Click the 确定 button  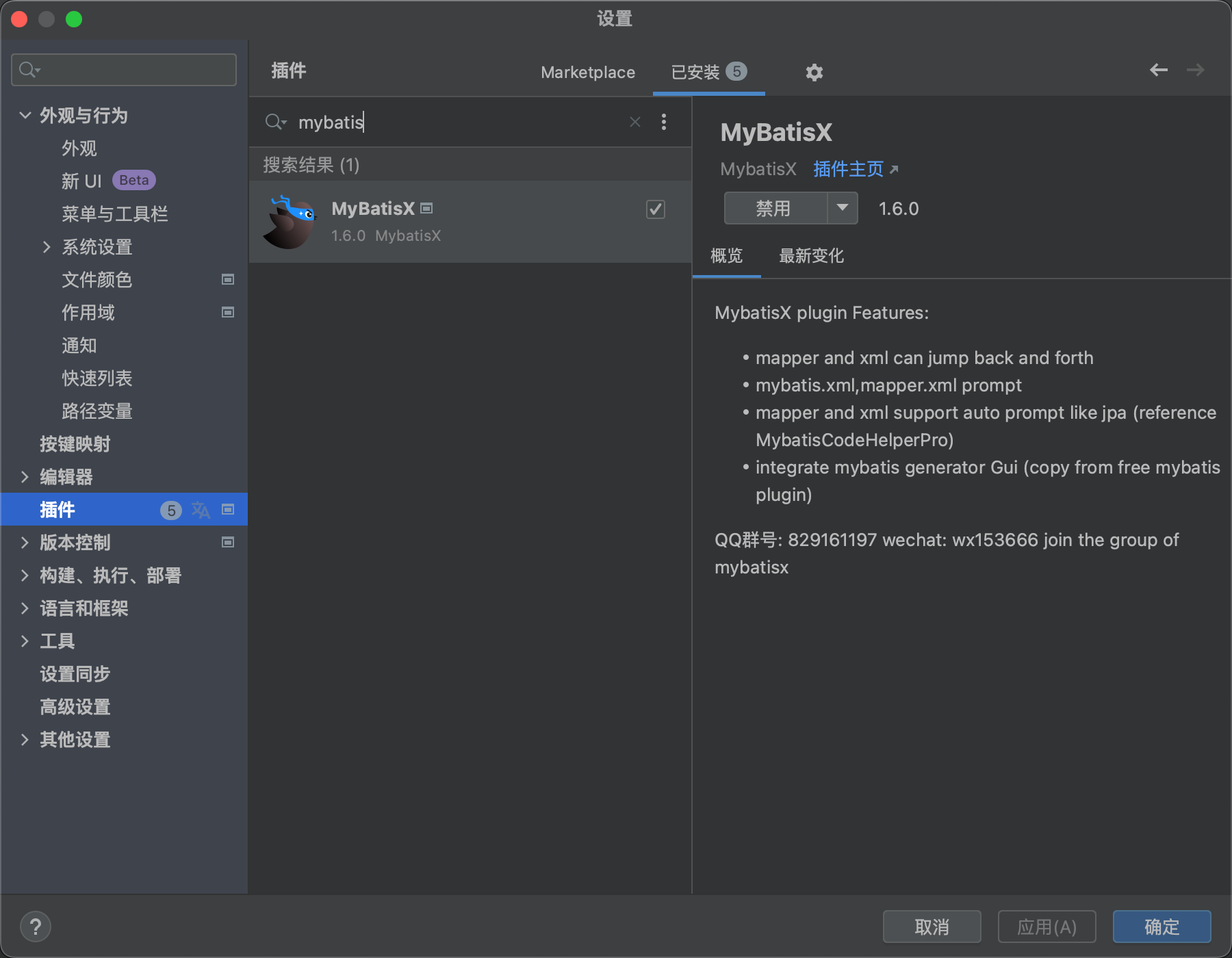pyautogui.click(x=1162, y=927)
